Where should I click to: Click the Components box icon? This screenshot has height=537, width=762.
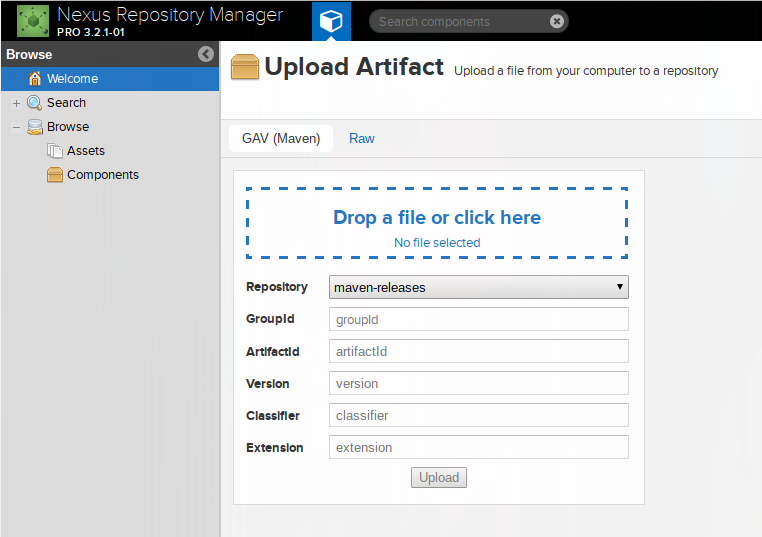coord(54,174)
